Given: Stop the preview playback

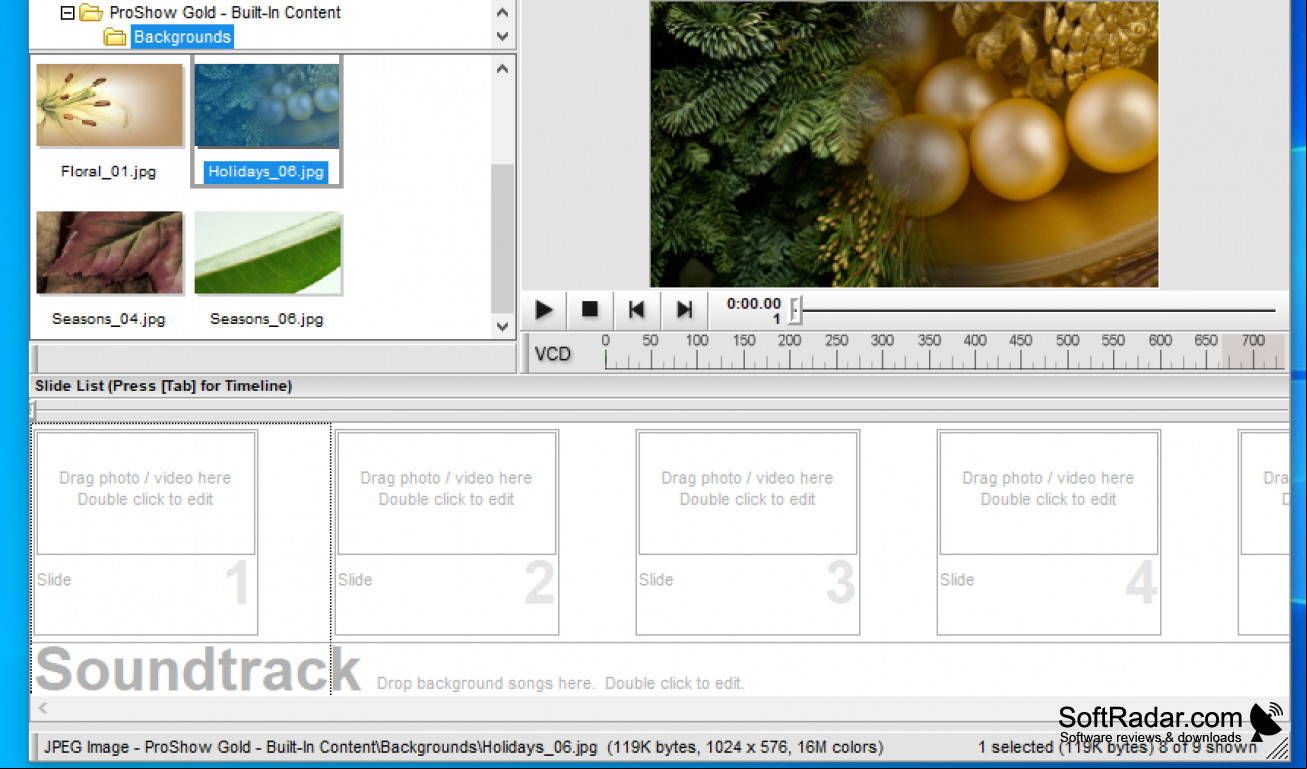Looking at the screenshot, I should point(590,310).
